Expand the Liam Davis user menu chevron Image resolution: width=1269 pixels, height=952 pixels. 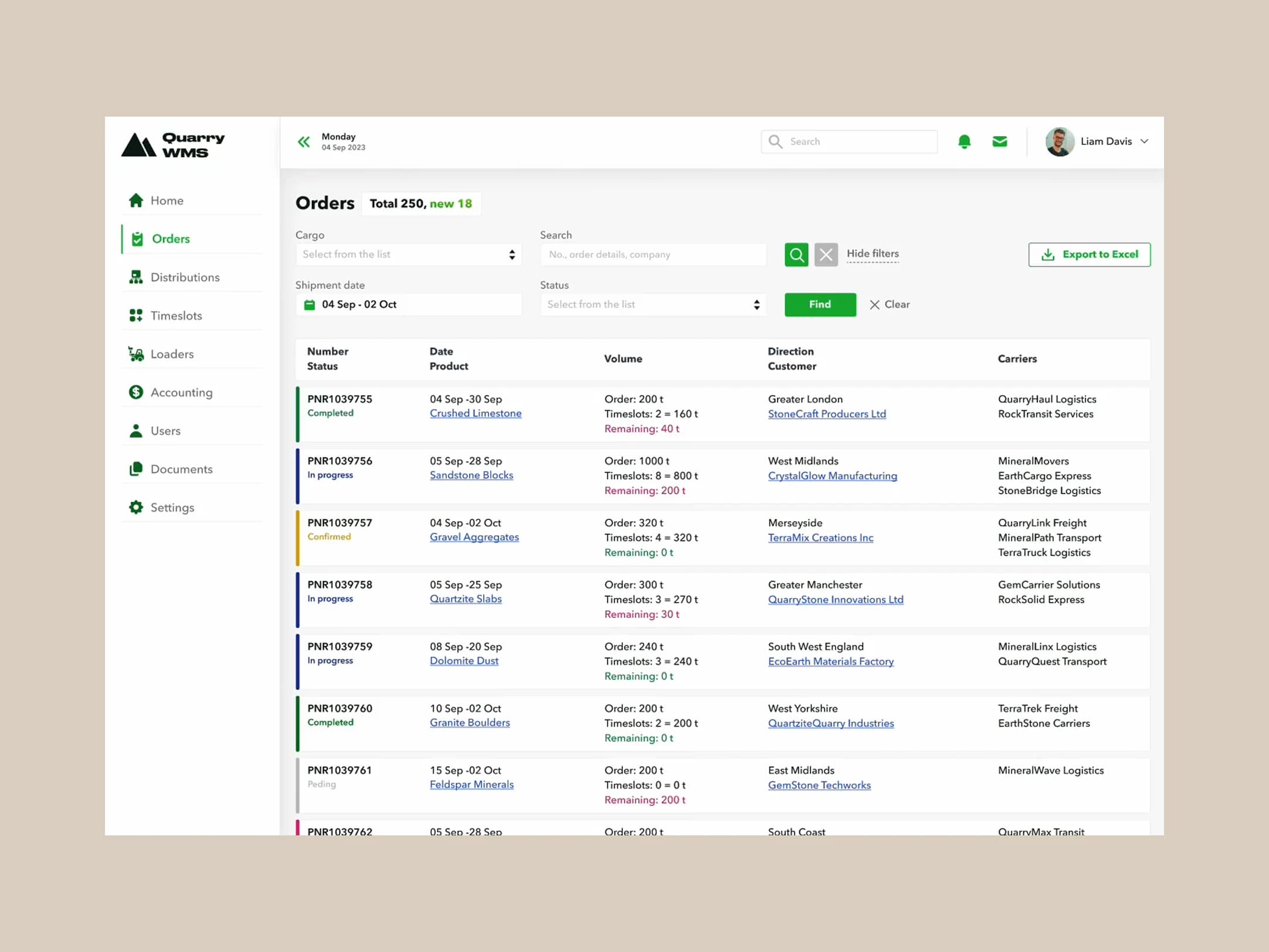[1144, 141]
